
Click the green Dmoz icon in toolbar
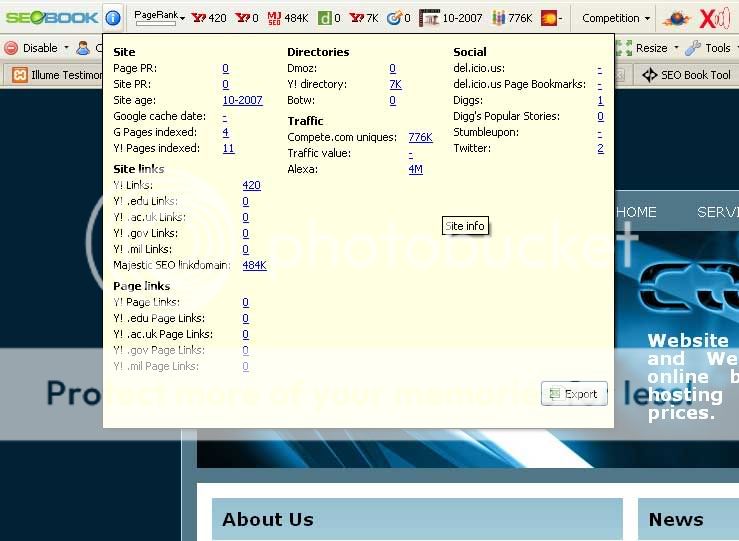325,18
